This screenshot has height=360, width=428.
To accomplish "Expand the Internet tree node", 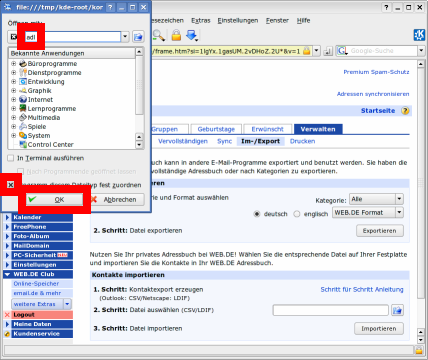I will coord(13,99).
